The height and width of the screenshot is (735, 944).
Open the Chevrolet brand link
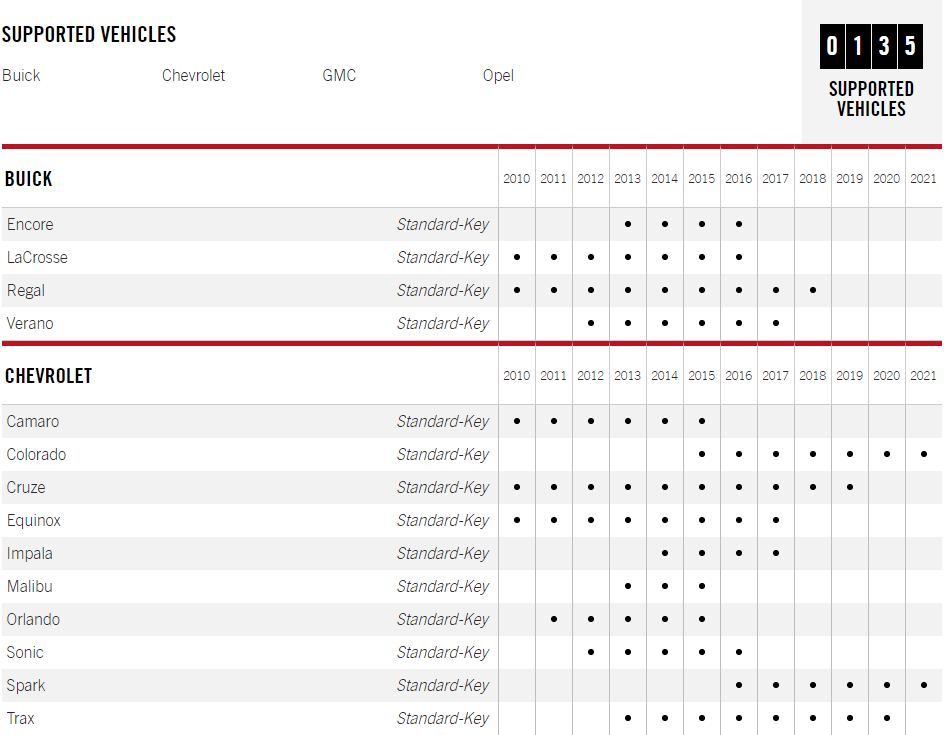(193, 76)
